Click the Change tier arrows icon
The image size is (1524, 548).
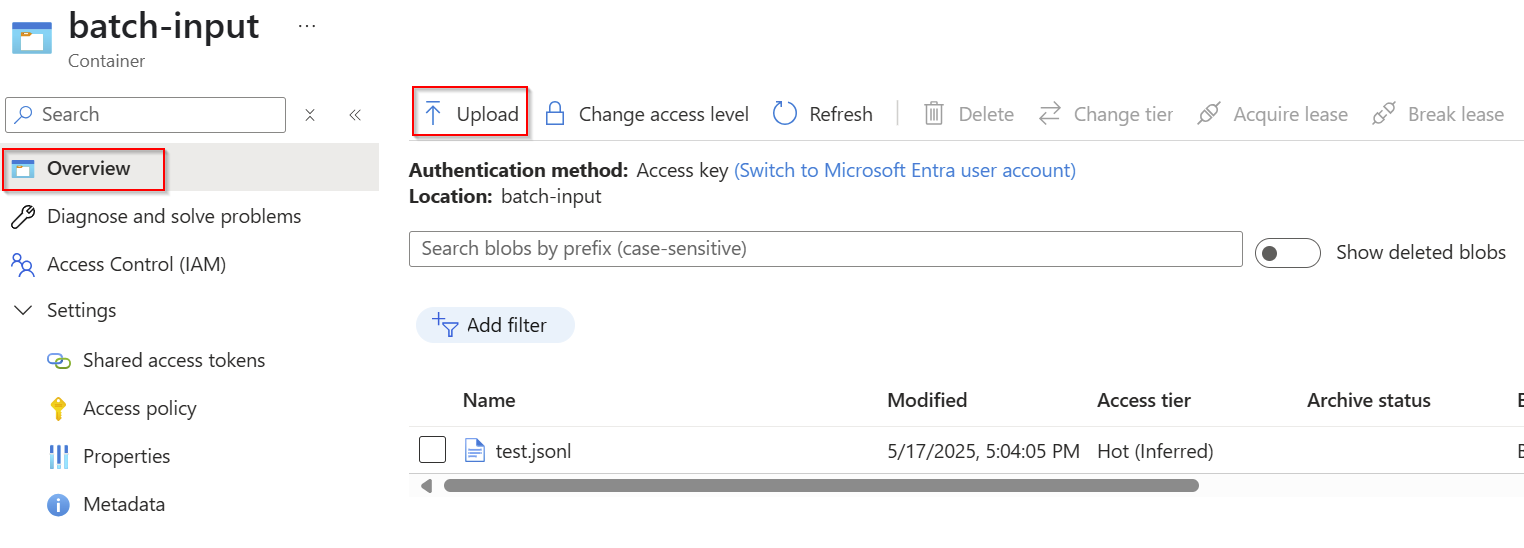point(1049,114)
